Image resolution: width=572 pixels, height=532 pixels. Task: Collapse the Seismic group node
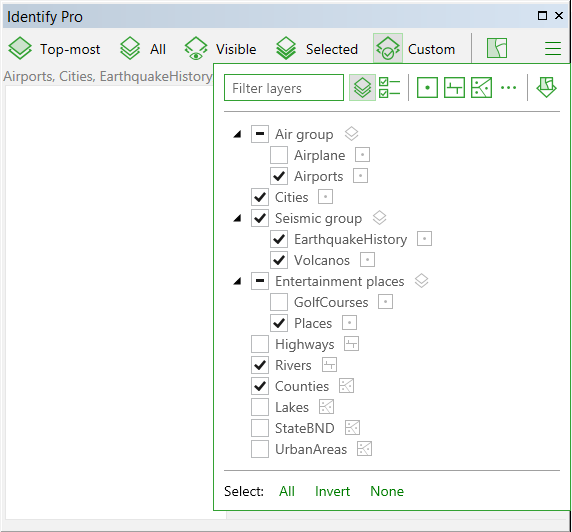(237, 218)
